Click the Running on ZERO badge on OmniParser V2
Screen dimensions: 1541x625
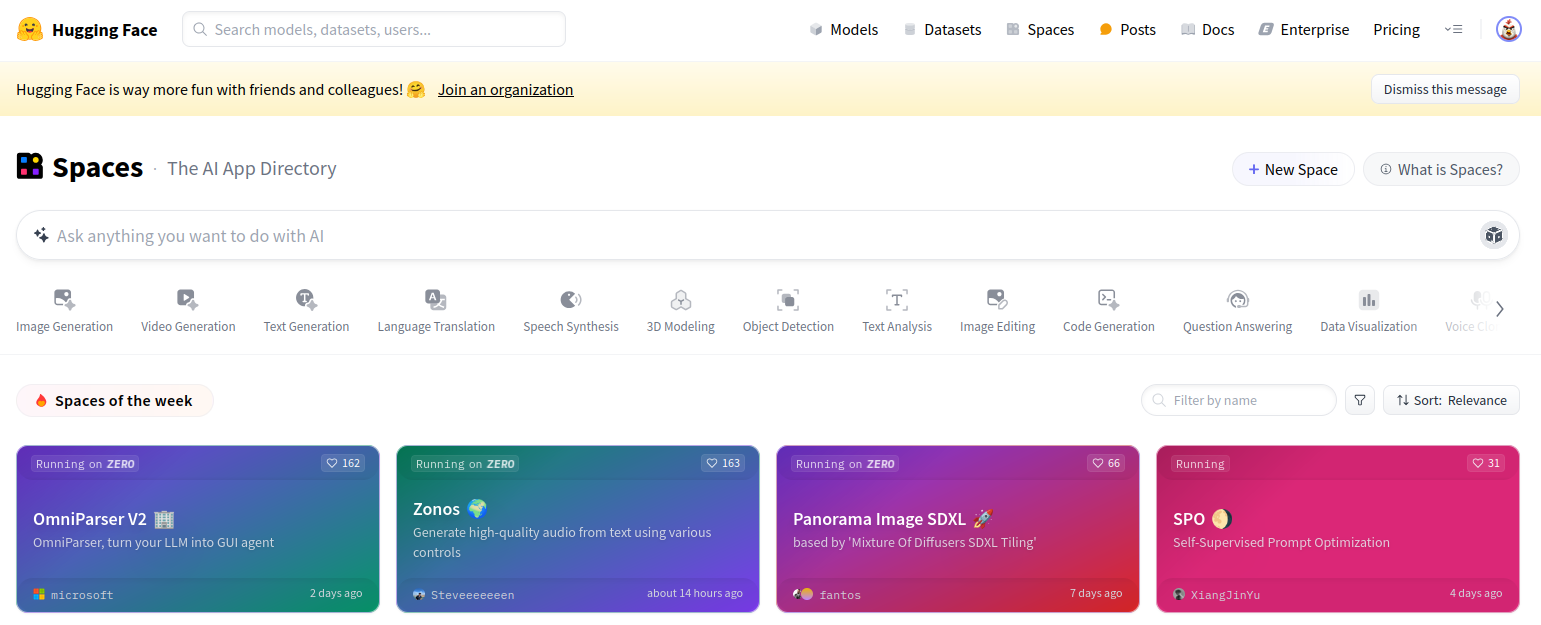[85, 464]
